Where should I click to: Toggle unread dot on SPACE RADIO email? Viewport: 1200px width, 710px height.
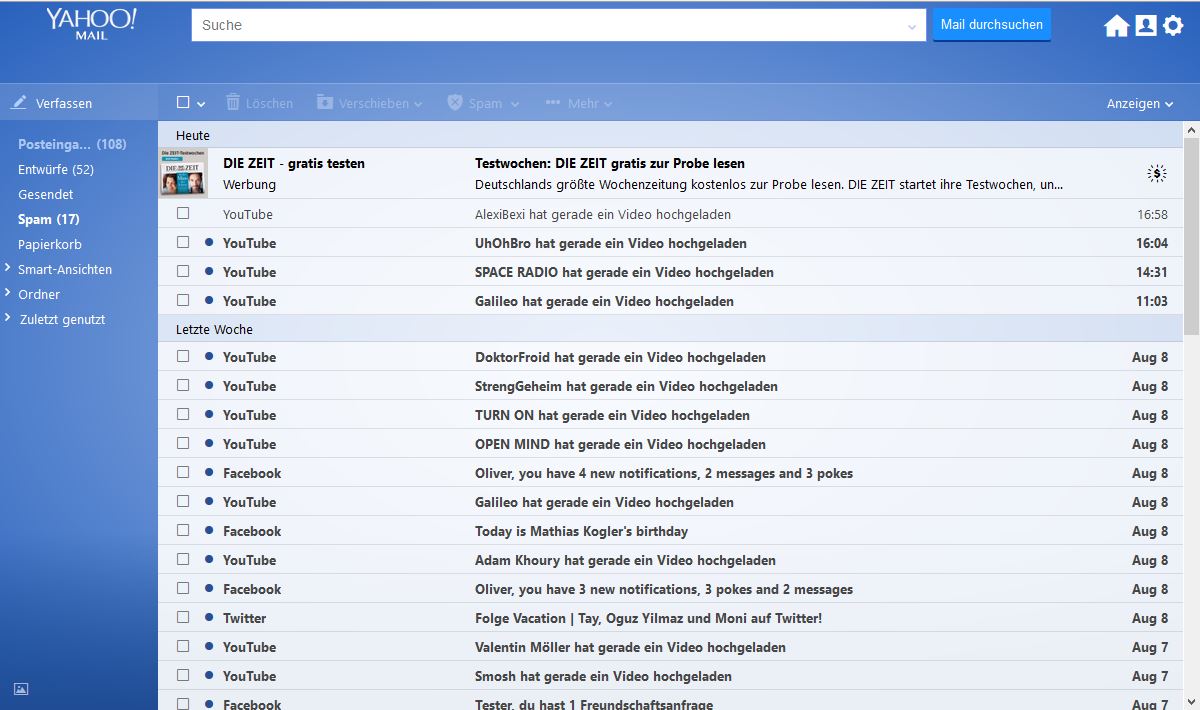[209, 271]
